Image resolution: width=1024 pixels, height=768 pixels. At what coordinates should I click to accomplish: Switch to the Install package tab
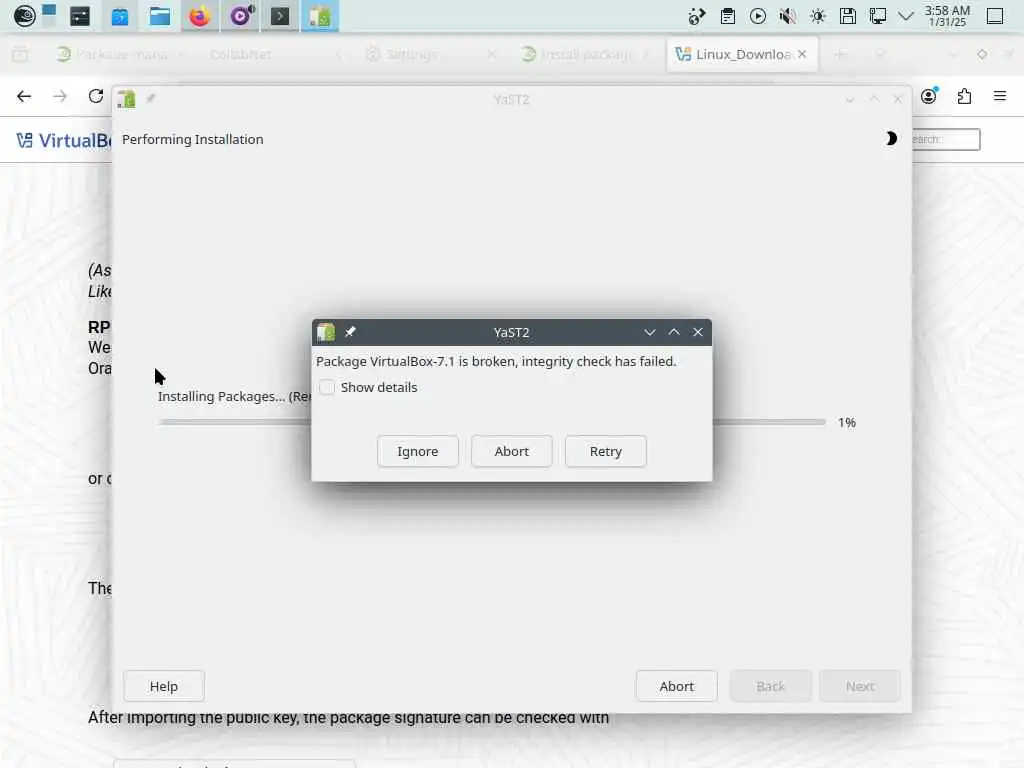pos(585,54)
